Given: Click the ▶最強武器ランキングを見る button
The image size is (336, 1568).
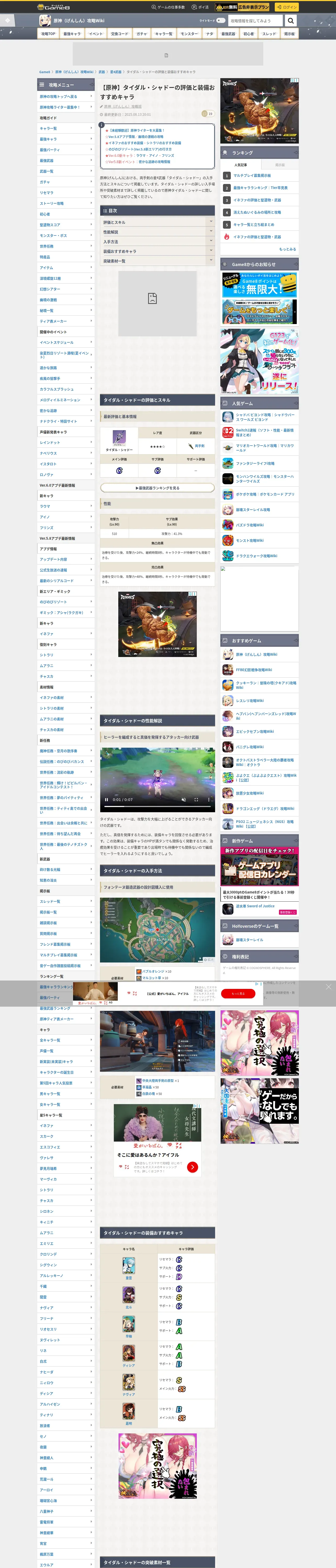Looking at the screenshot, I should pos(157,488).
